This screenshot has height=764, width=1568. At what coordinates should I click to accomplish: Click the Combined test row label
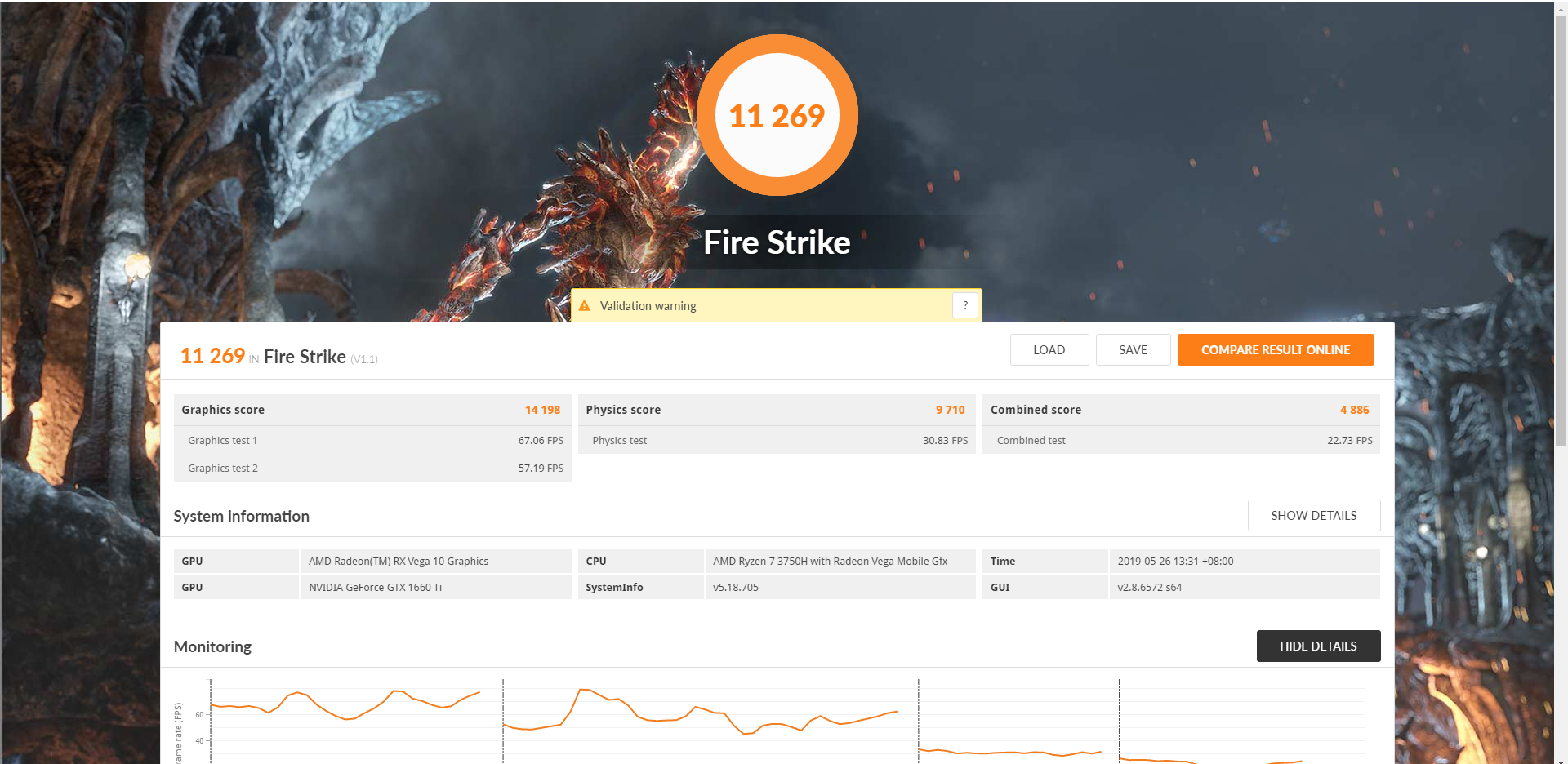1031,440
